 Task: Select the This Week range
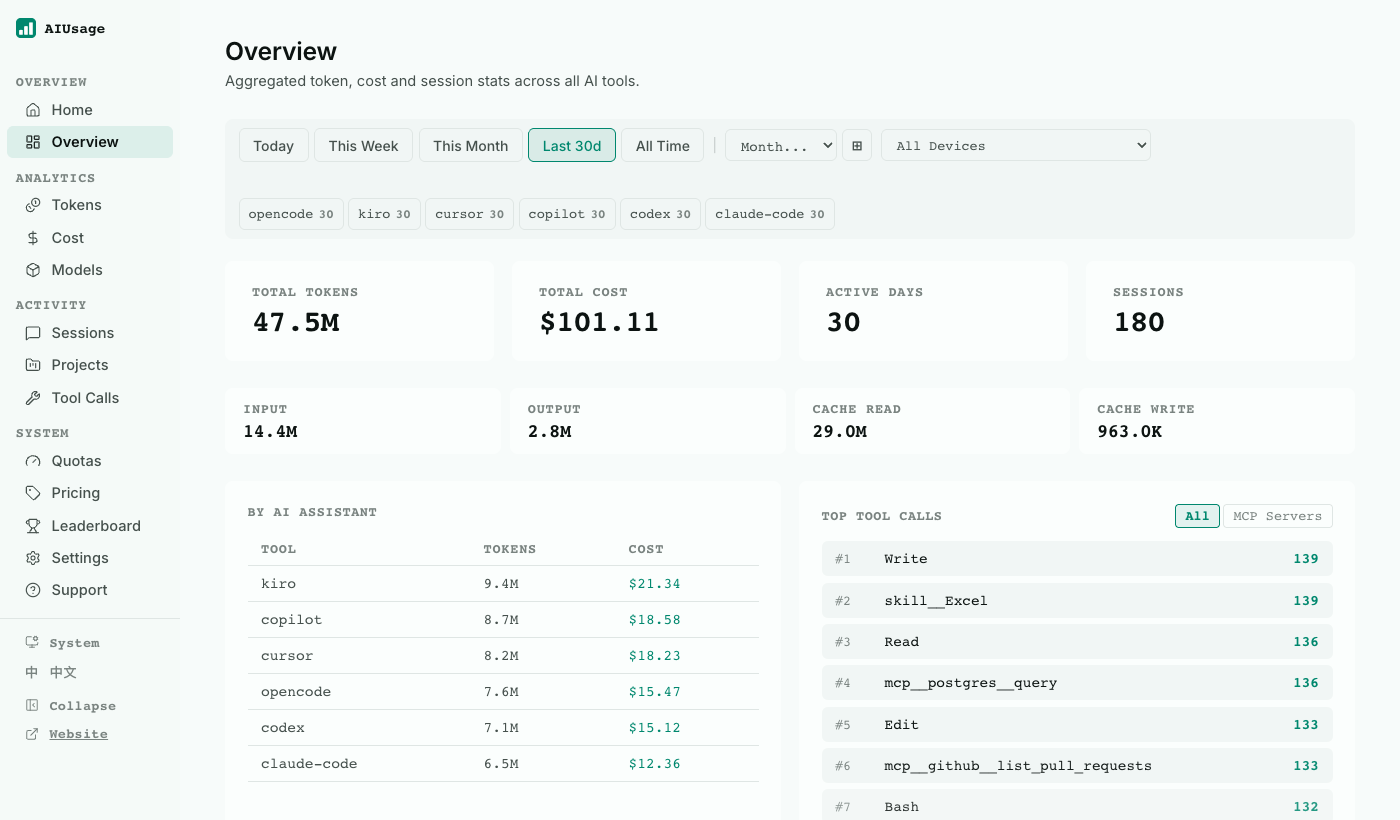click(x=363, y=146)
